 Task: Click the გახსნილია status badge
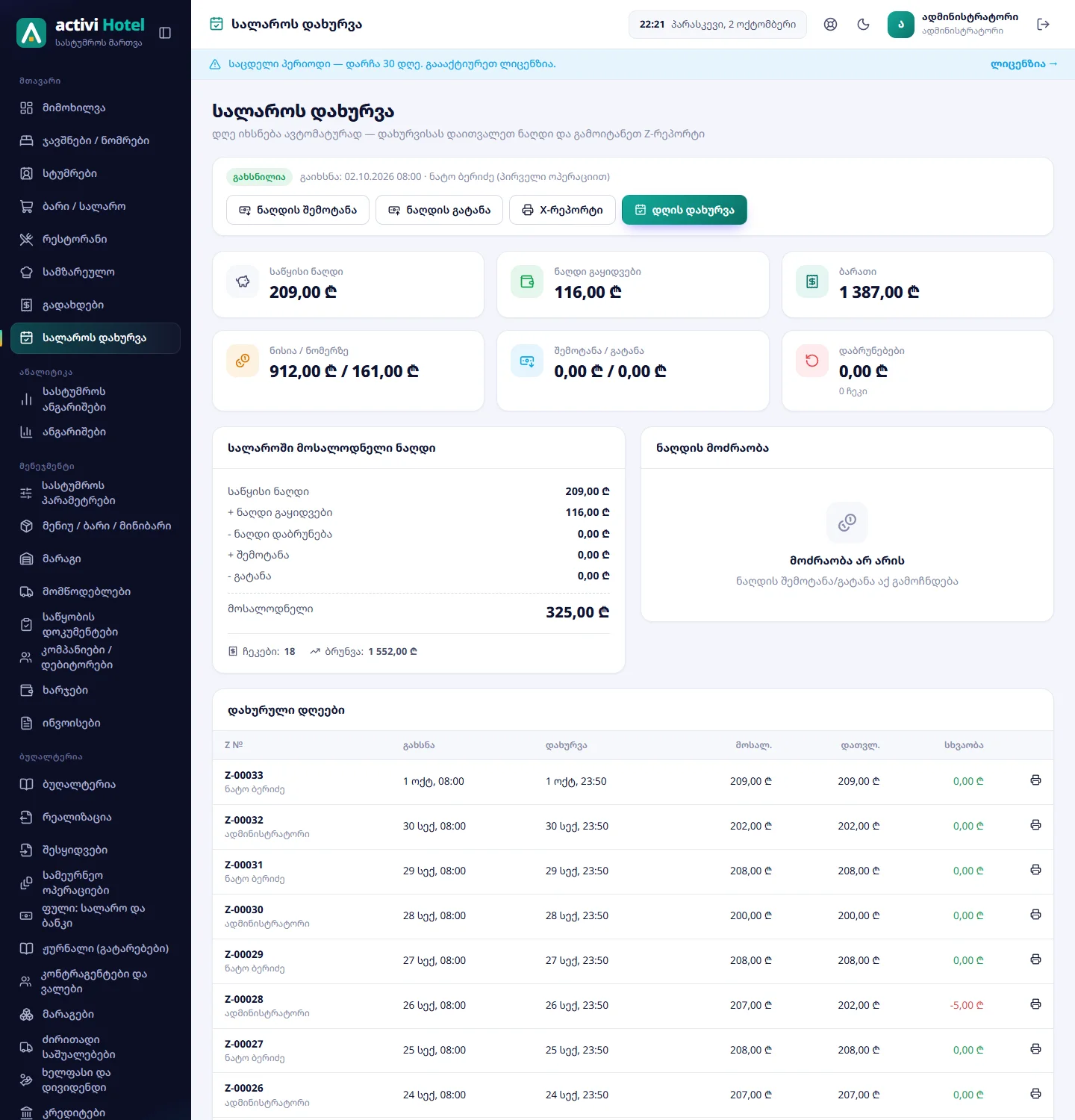(259, 177)
